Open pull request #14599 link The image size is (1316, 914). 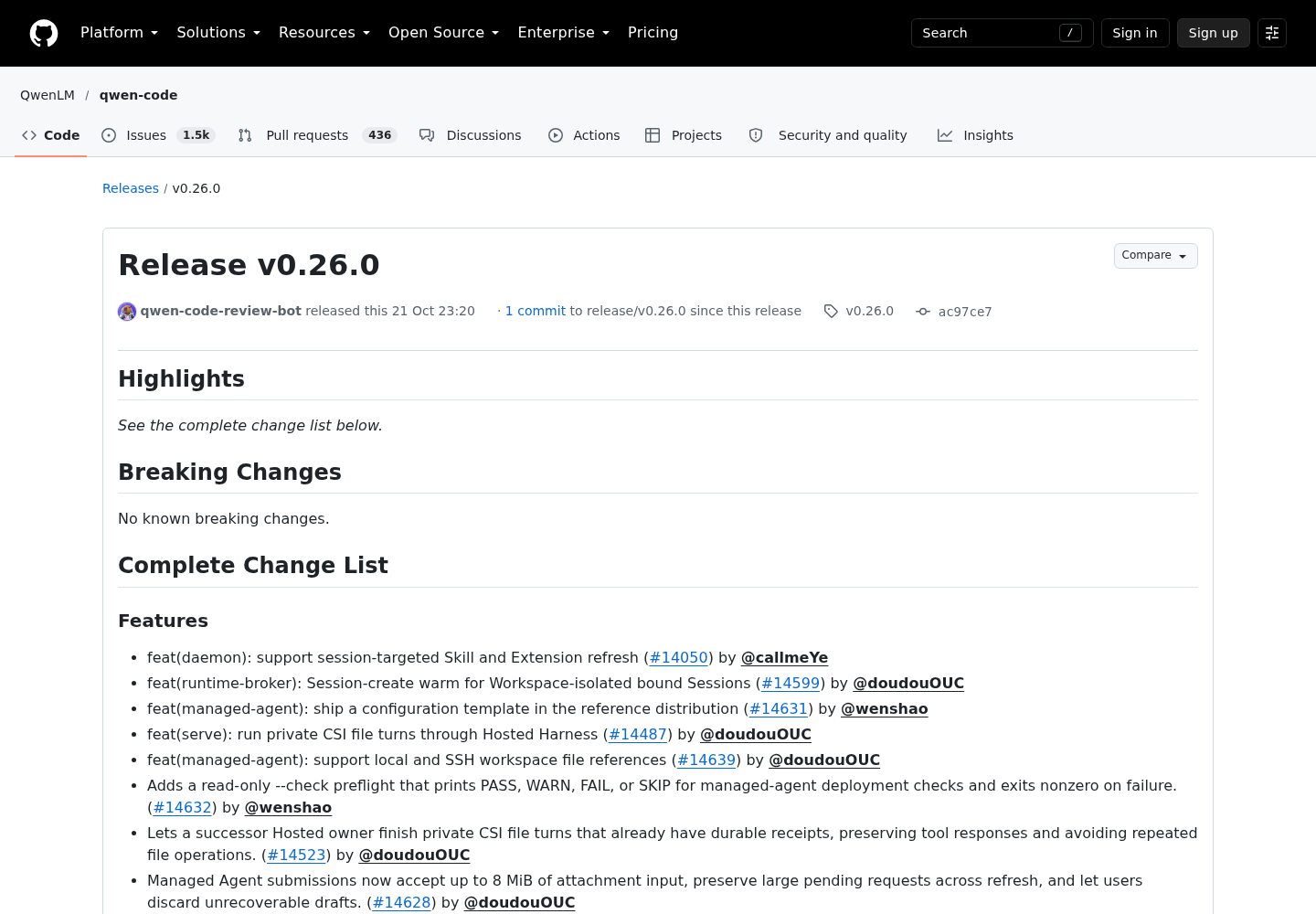[791, 684]
